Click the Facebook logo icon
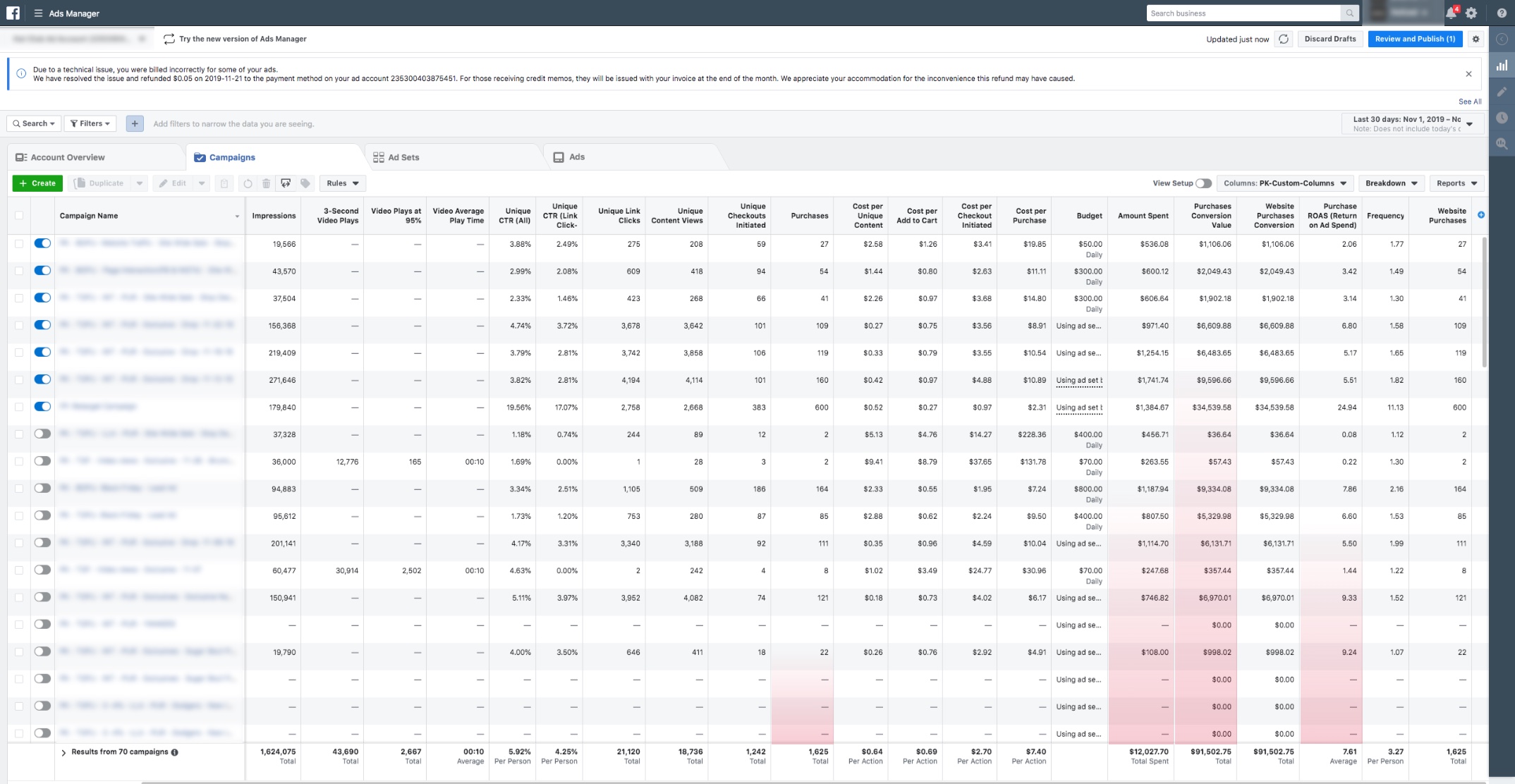 13,13
